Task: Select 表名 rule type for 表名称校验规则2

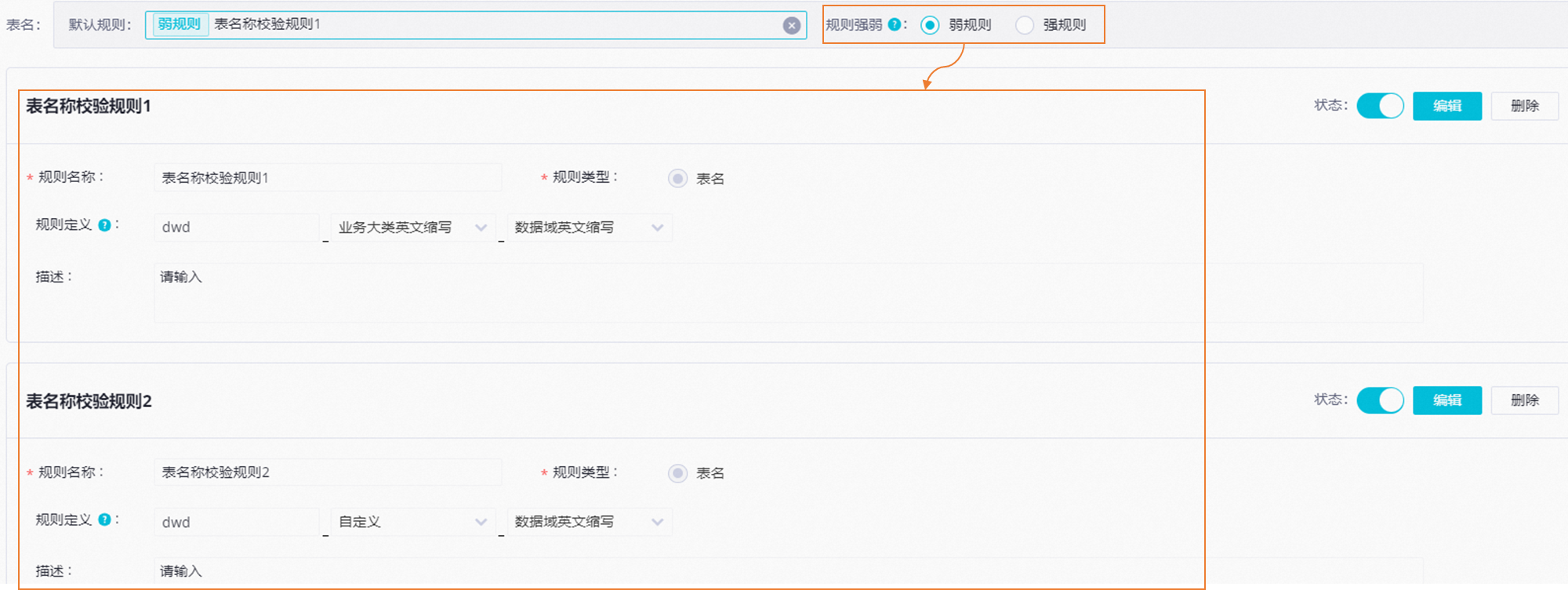Action: pos(677,473)
